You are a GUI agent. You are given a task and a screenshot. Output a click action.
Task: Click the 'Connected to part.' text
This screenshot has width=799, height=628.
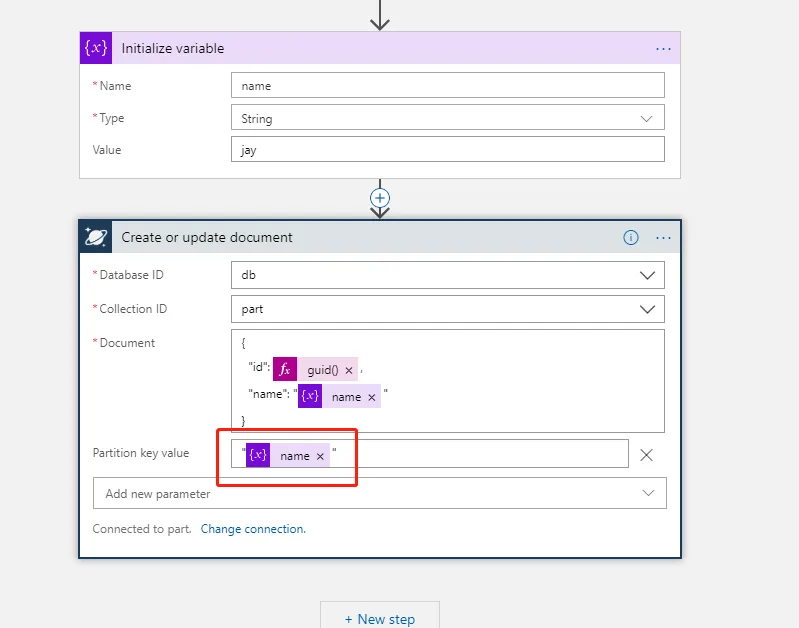(x=142, y=529)
